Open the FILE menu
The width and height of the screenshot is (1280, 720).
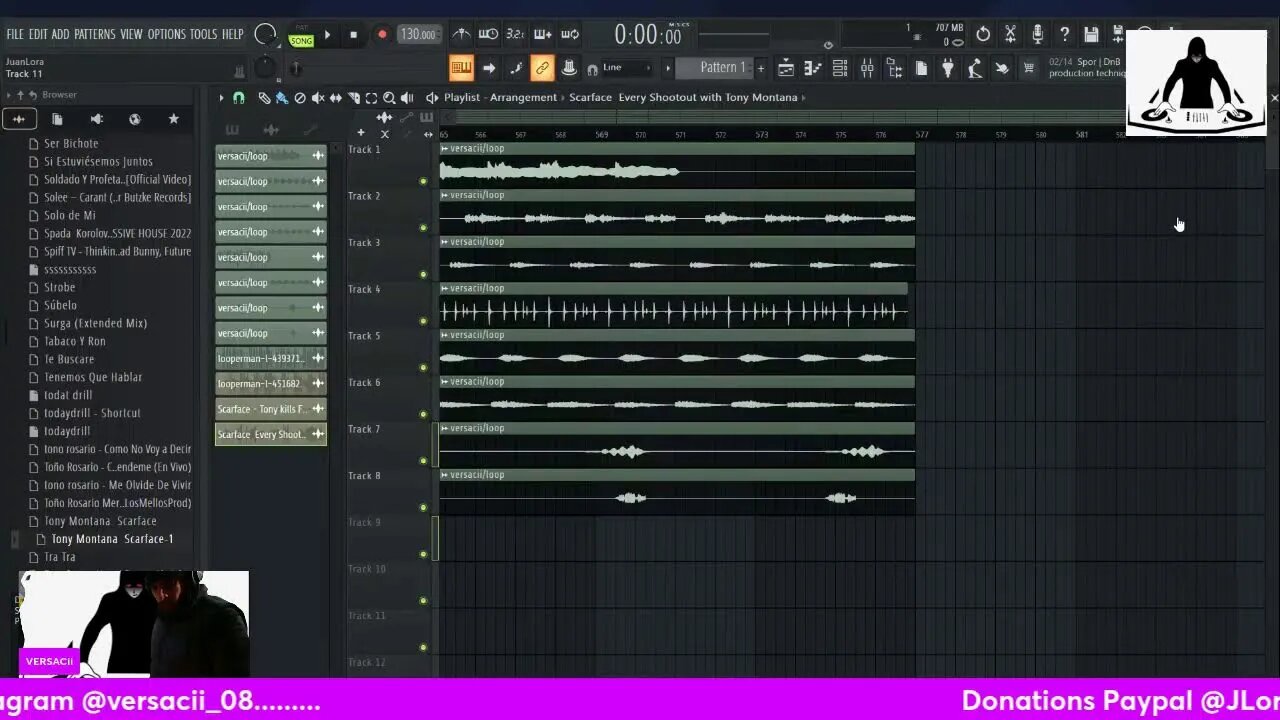[15, 34]
